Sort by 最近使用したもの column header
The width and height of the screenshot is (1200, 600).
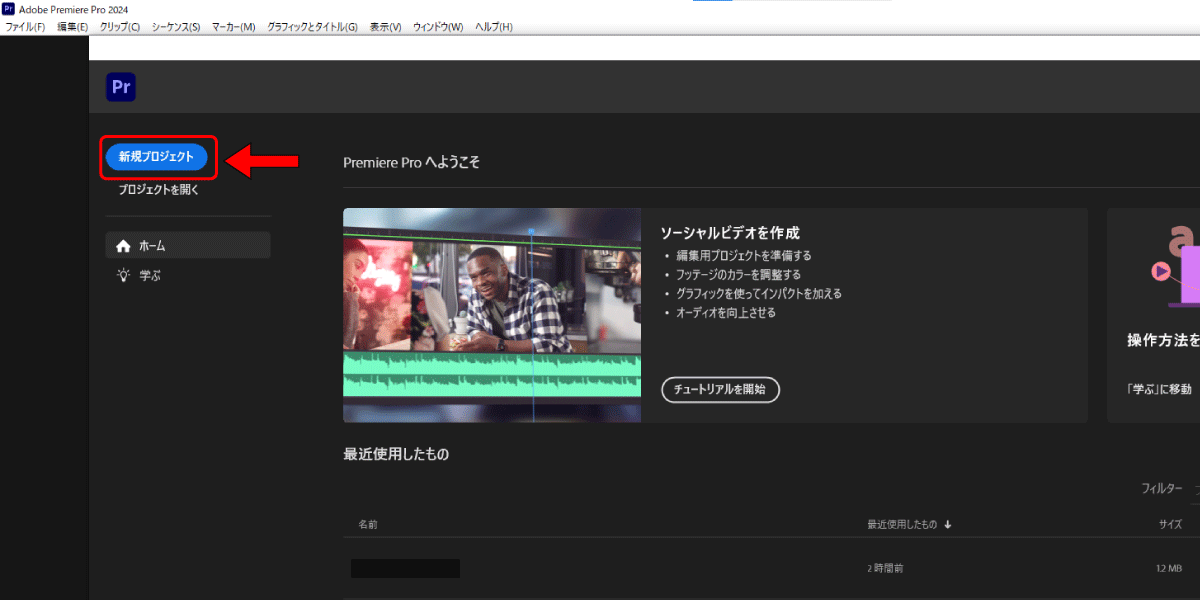click(902, 524)
